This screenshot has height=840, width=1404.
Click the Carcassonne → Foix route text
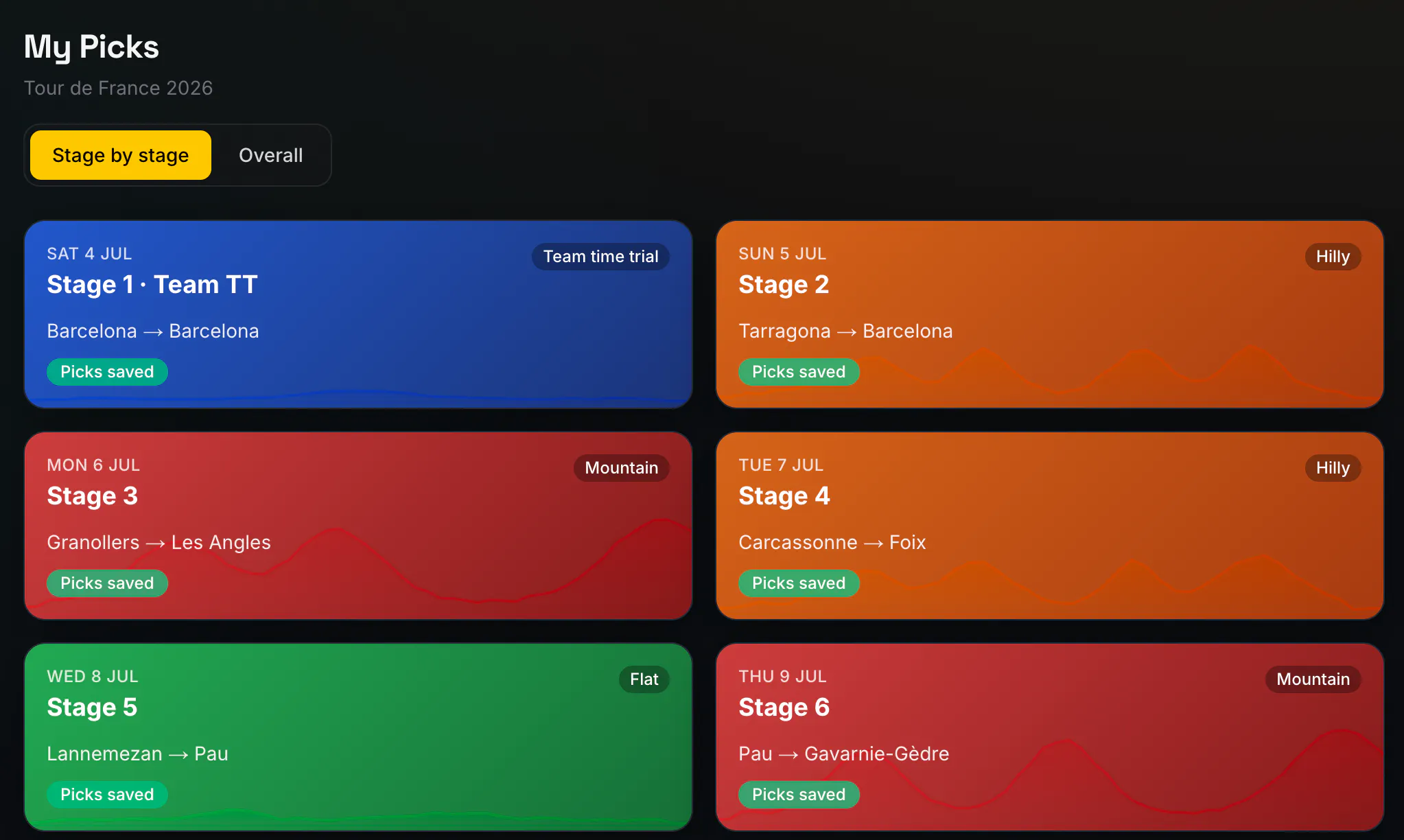(832, 542)
